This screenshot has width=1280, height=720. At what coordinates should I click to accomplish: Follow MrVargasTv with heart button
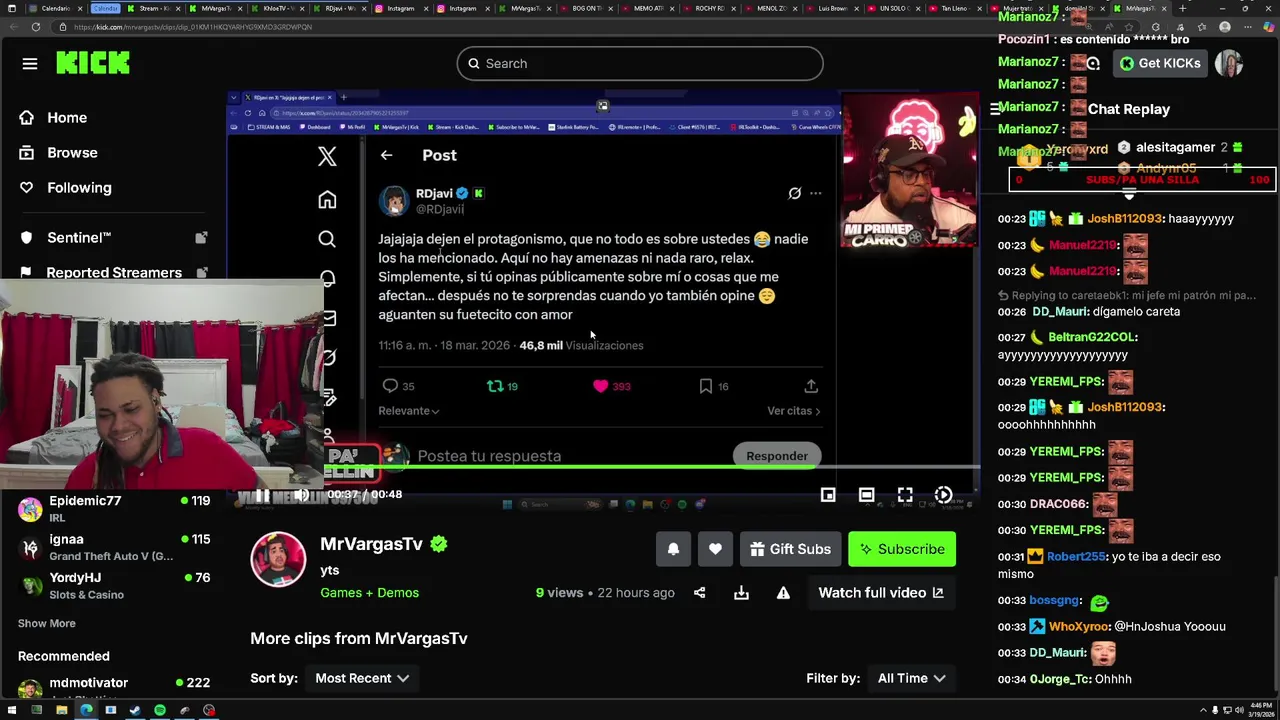pyautogui.click(x=715, y=549)
